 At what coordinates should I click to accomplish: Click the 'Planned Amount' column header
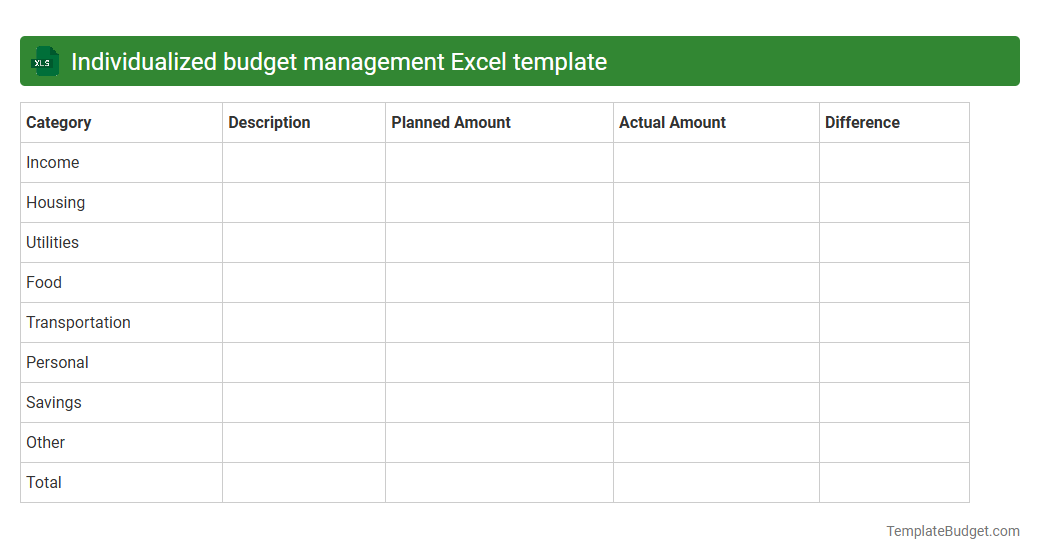click(499, 123)
